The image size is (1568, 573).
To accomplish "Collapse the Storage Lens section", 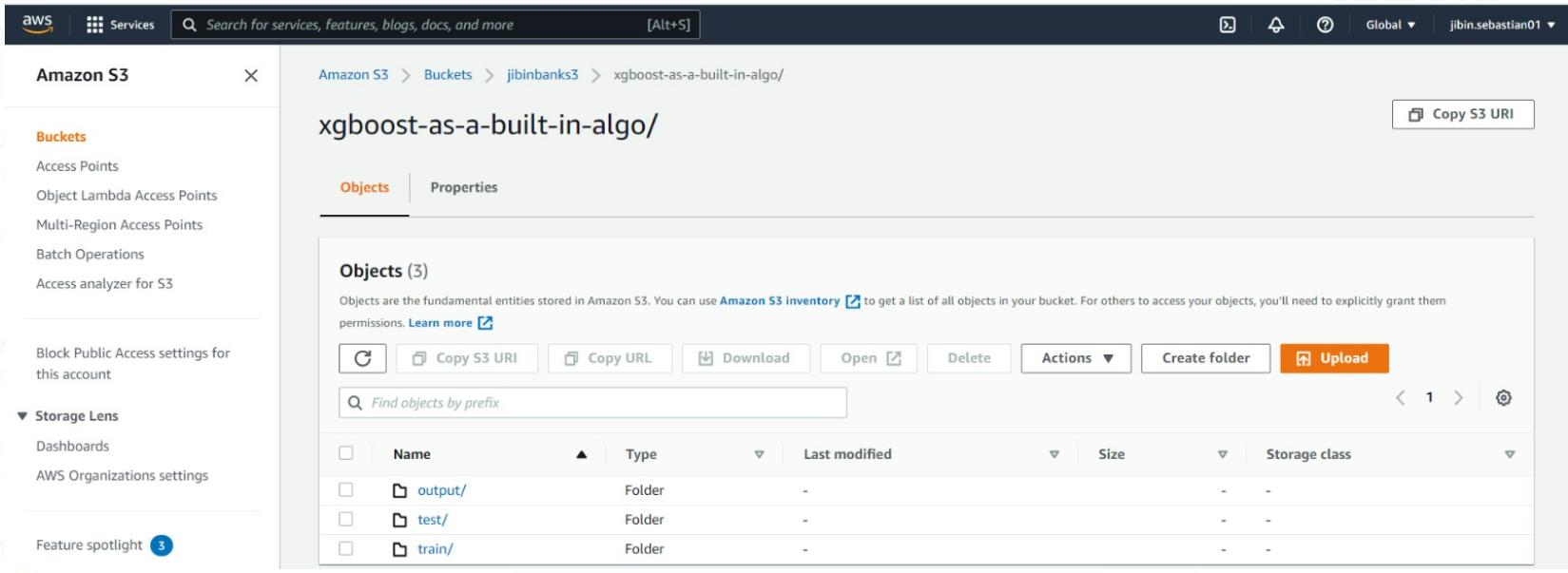I will (22, 415).
